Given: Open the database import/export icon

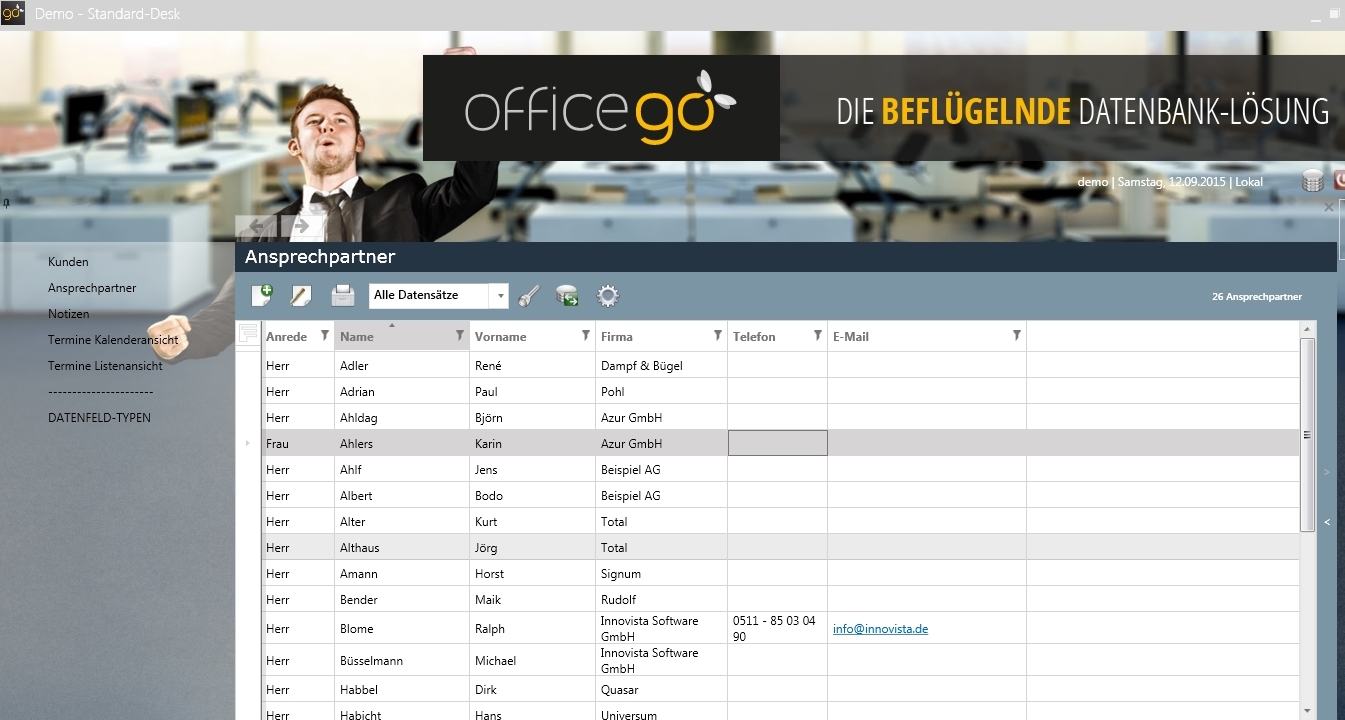Looking at the screenshot, I should [x=567, y=295].
